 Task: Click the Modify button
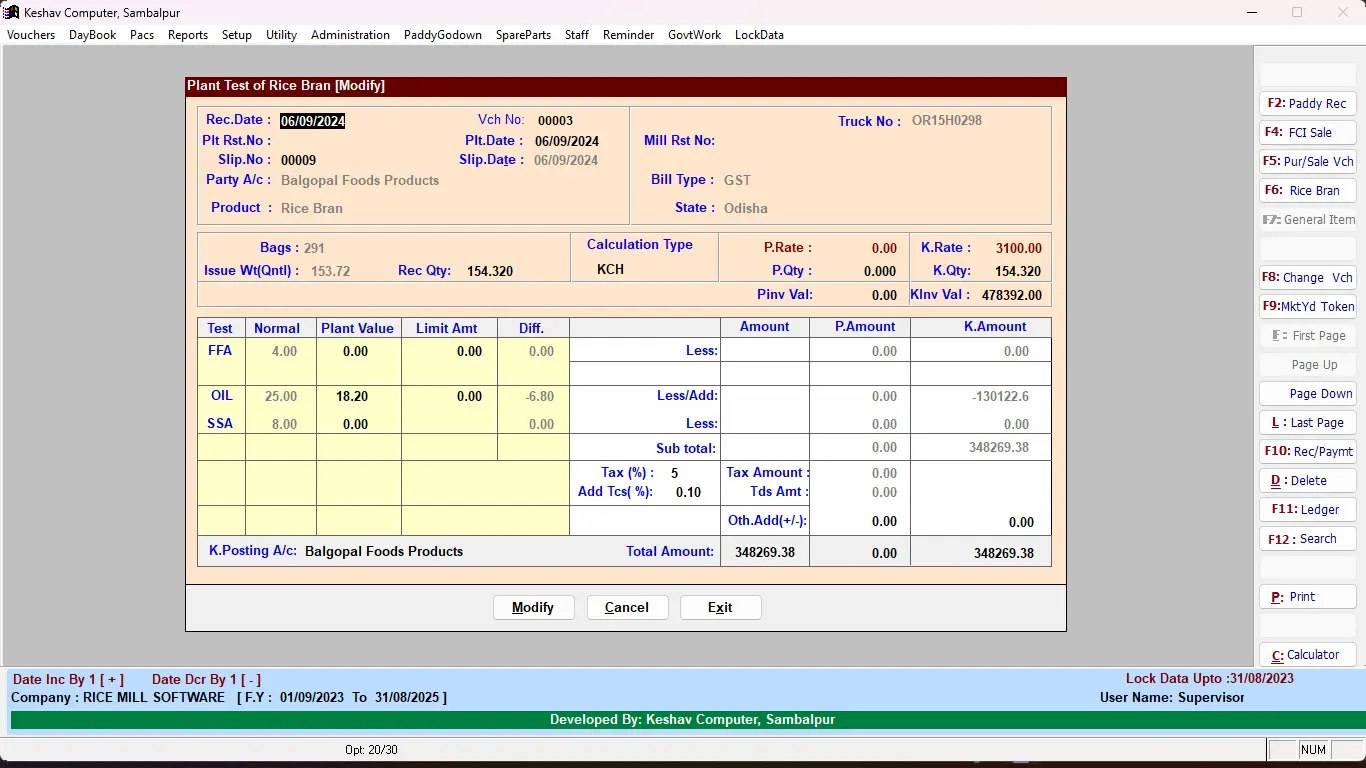[534, 608]
